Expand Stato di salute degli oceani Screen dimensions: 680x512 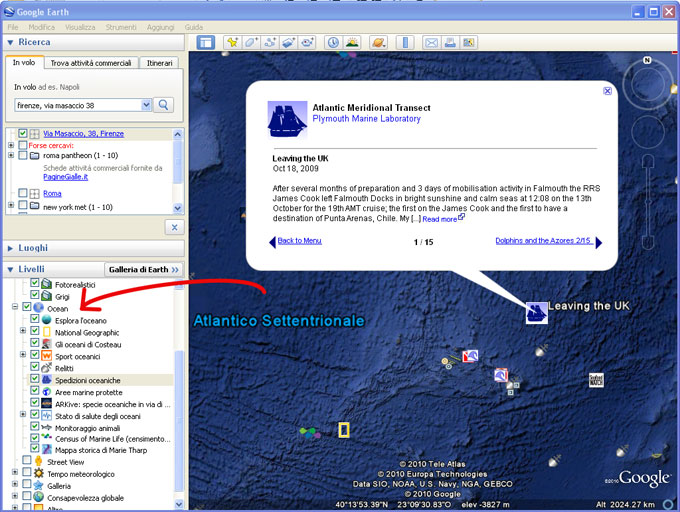point(23,414)
